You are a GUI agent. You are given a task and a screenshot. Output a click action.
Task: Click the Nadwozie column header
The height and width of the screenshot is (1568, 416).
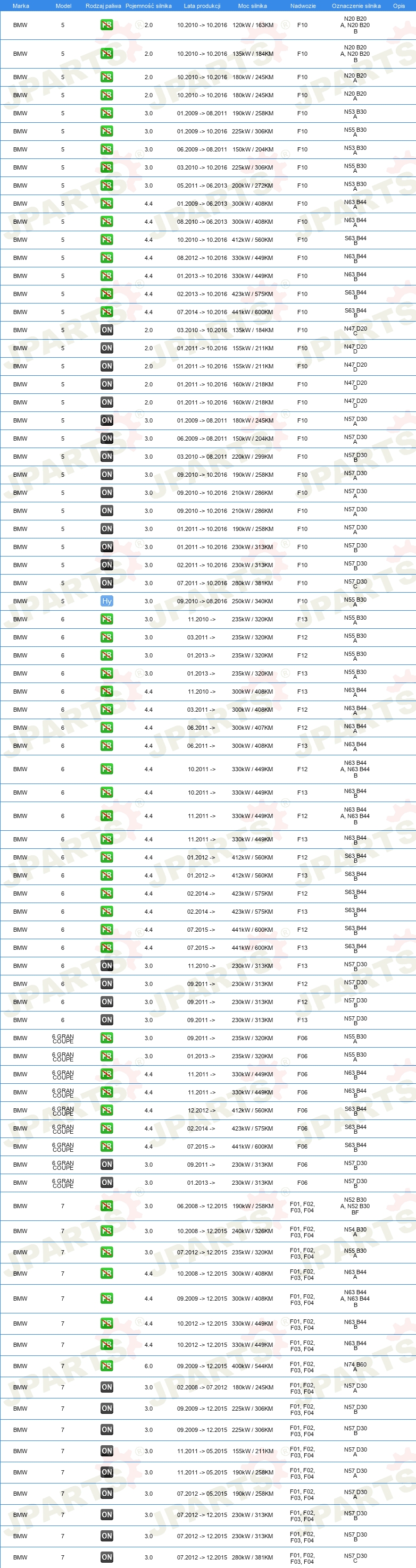tap(303, 5)
